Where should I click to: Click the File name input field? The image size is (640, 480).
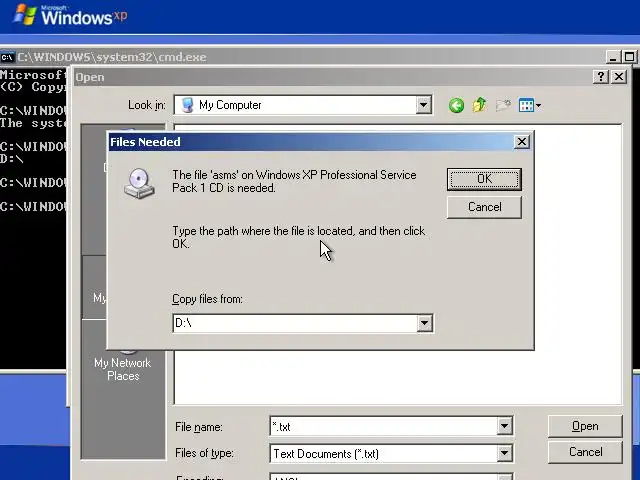(384, 427)
